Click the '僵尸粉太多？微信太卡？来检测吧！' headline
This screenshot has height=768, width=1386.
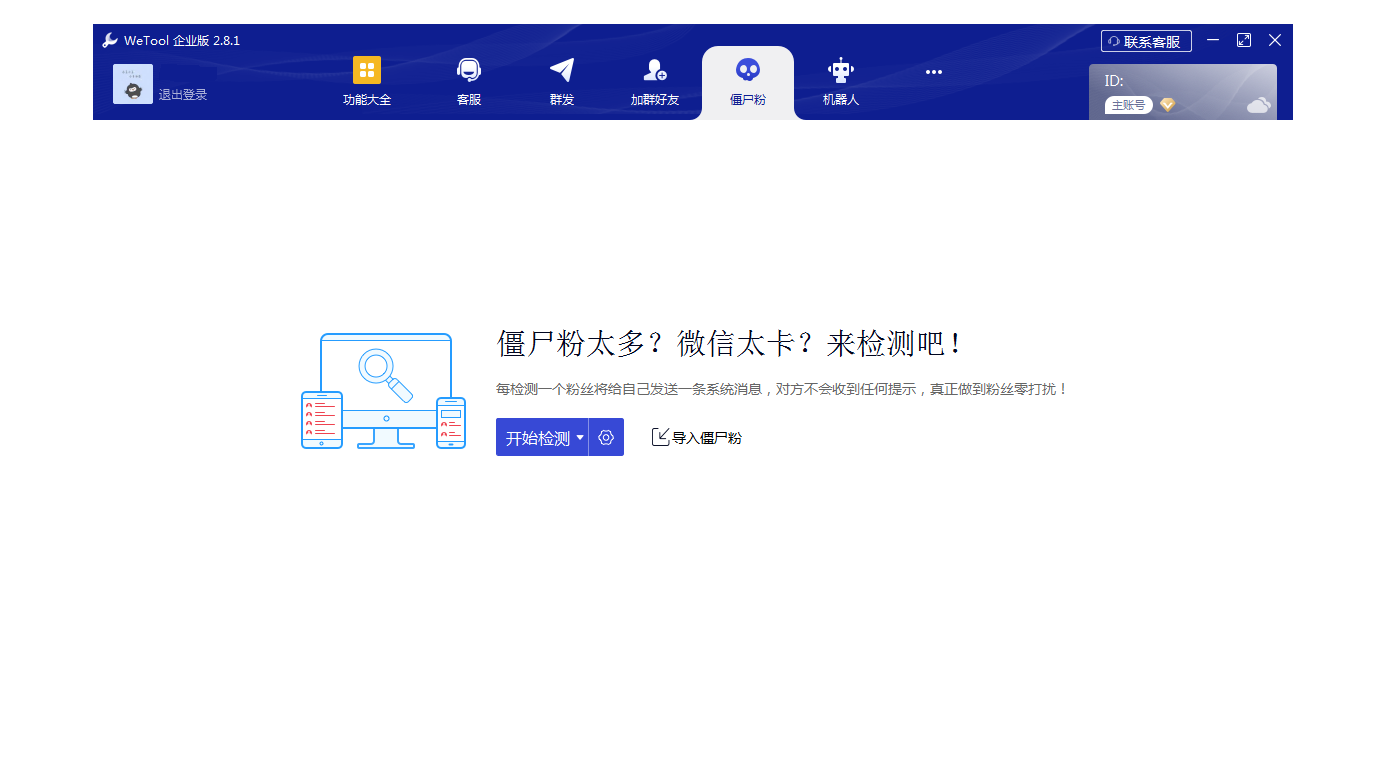click(731, 344)
